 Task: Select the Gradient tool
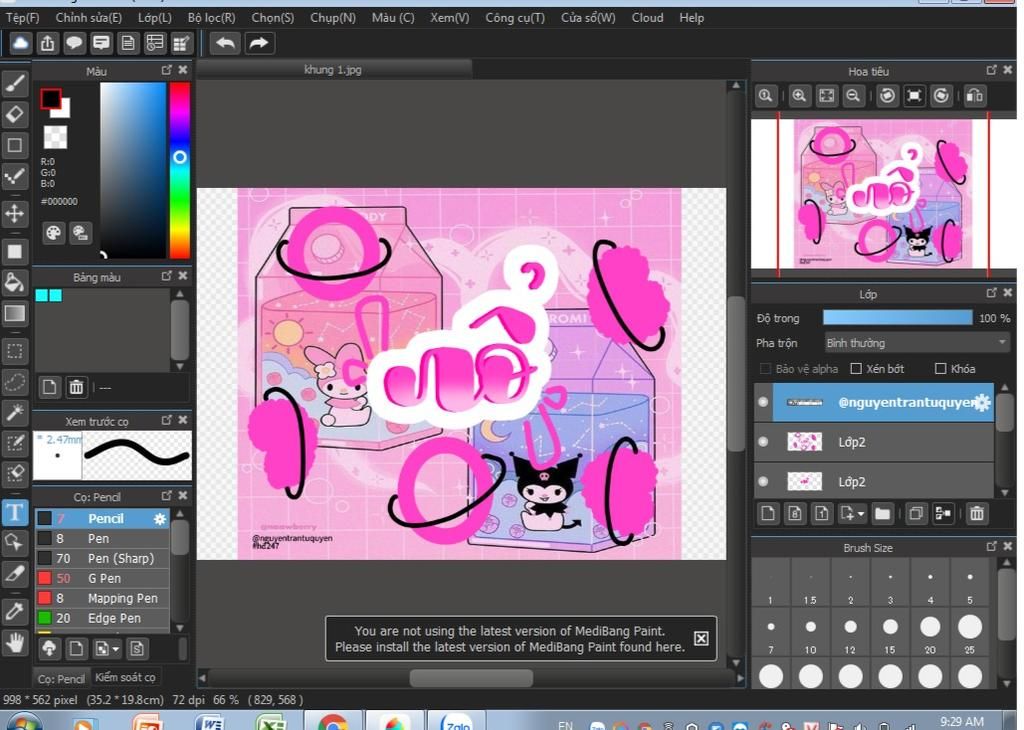pos(15,314)
